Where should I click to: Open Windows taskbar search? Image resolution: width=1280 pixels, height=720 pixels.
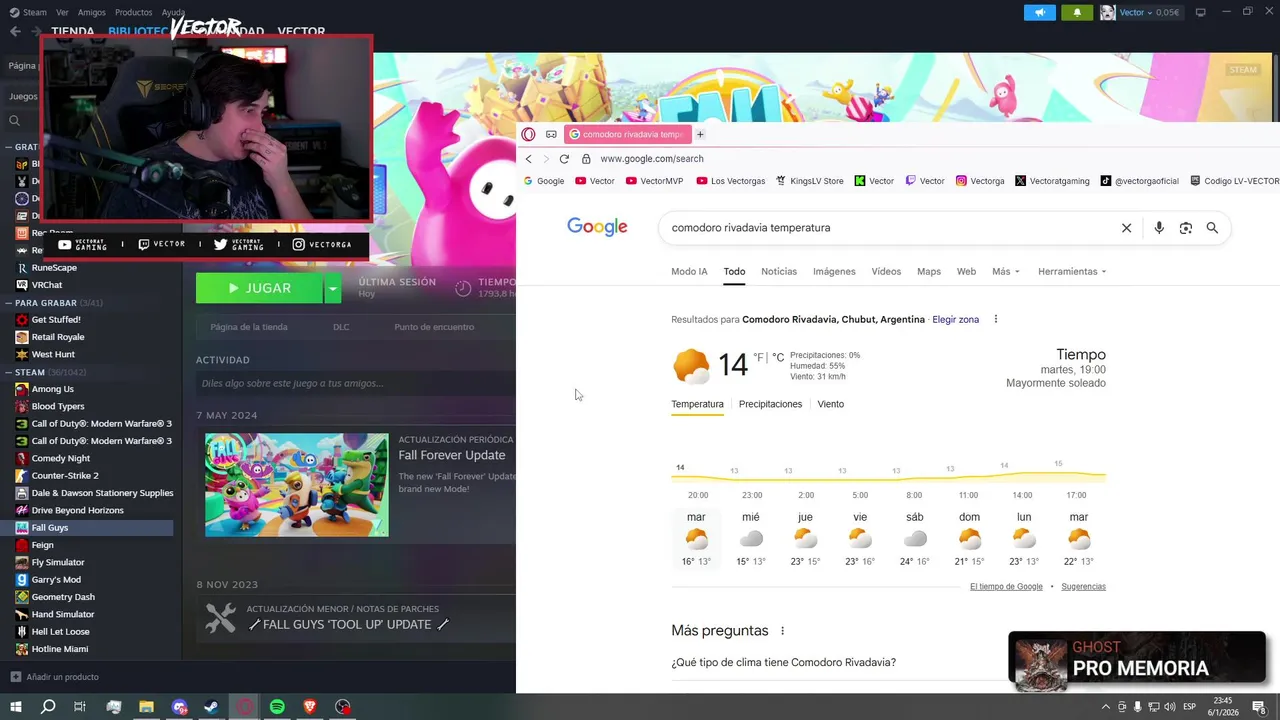tap(48, 707)
